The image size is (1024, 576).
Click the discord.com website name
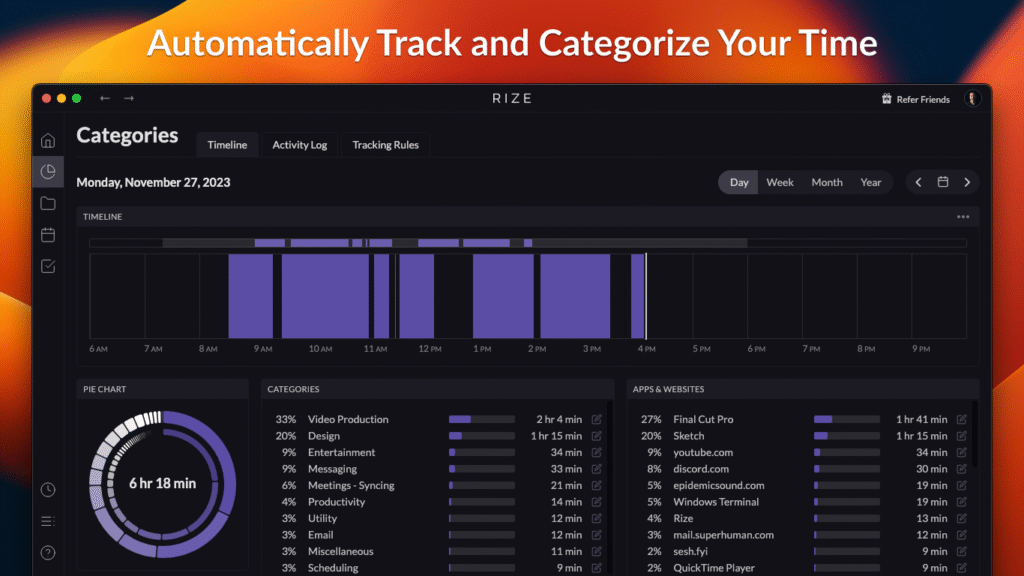[x=701, y=469]
